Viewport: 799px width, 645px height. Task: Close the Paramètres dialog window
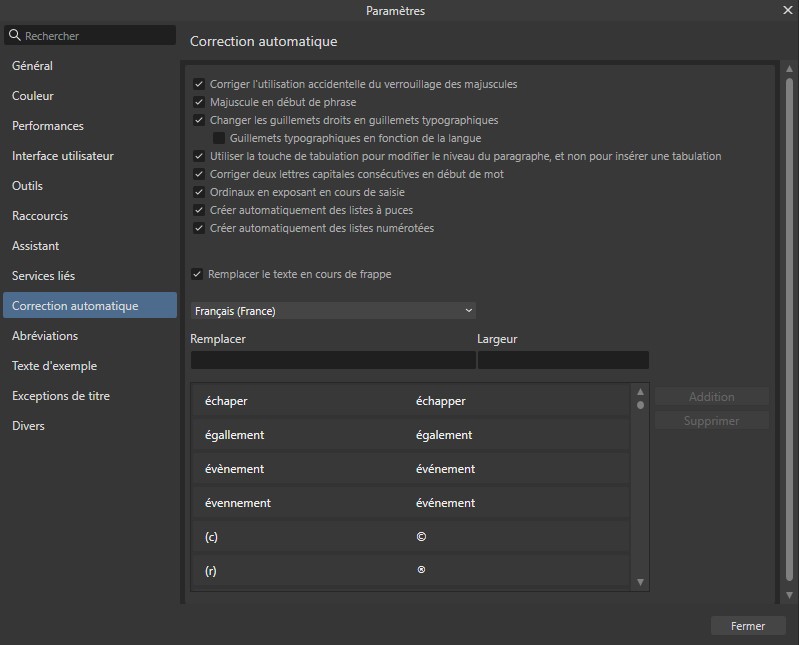787,11
